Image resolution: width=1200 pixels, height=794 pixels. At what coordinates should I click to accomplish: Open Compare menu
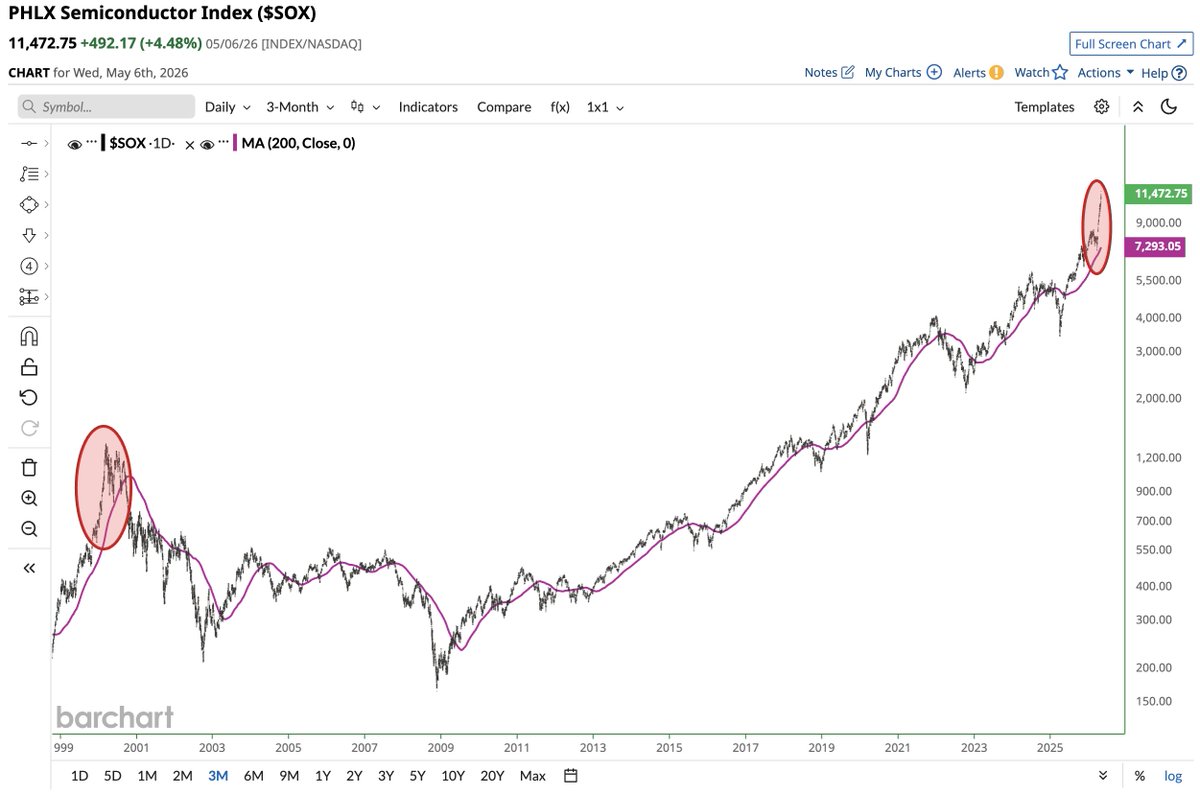[x=504, y=107]
